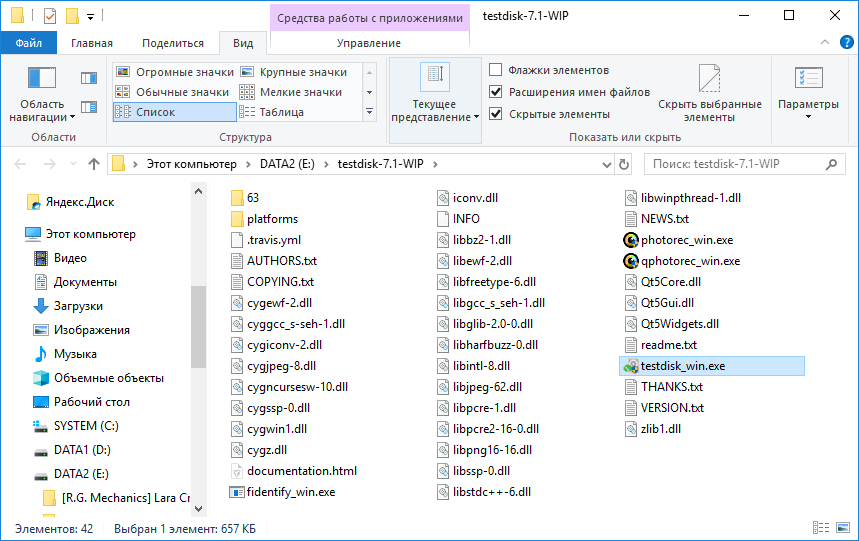
Task: Uncheck Расширения имен файлов checkbox
Action: (x=495, y=91)
